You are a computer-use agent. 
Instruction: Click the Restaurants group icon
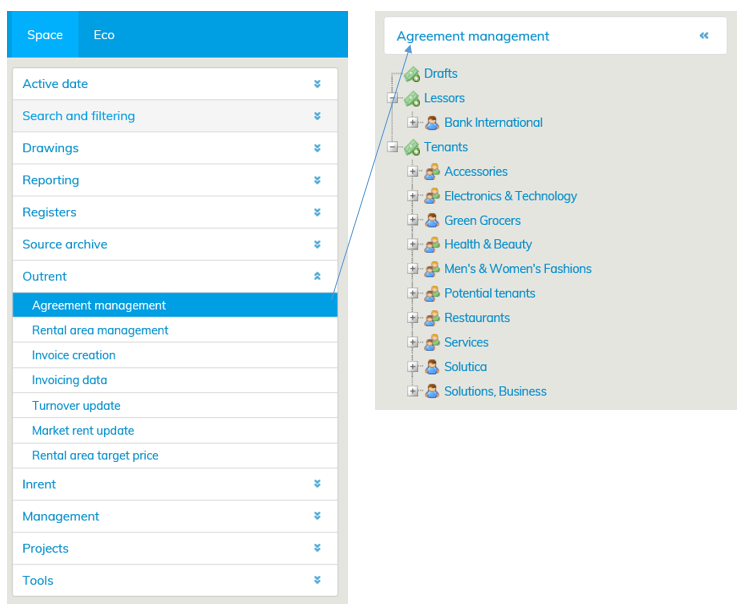coord(432,318)
